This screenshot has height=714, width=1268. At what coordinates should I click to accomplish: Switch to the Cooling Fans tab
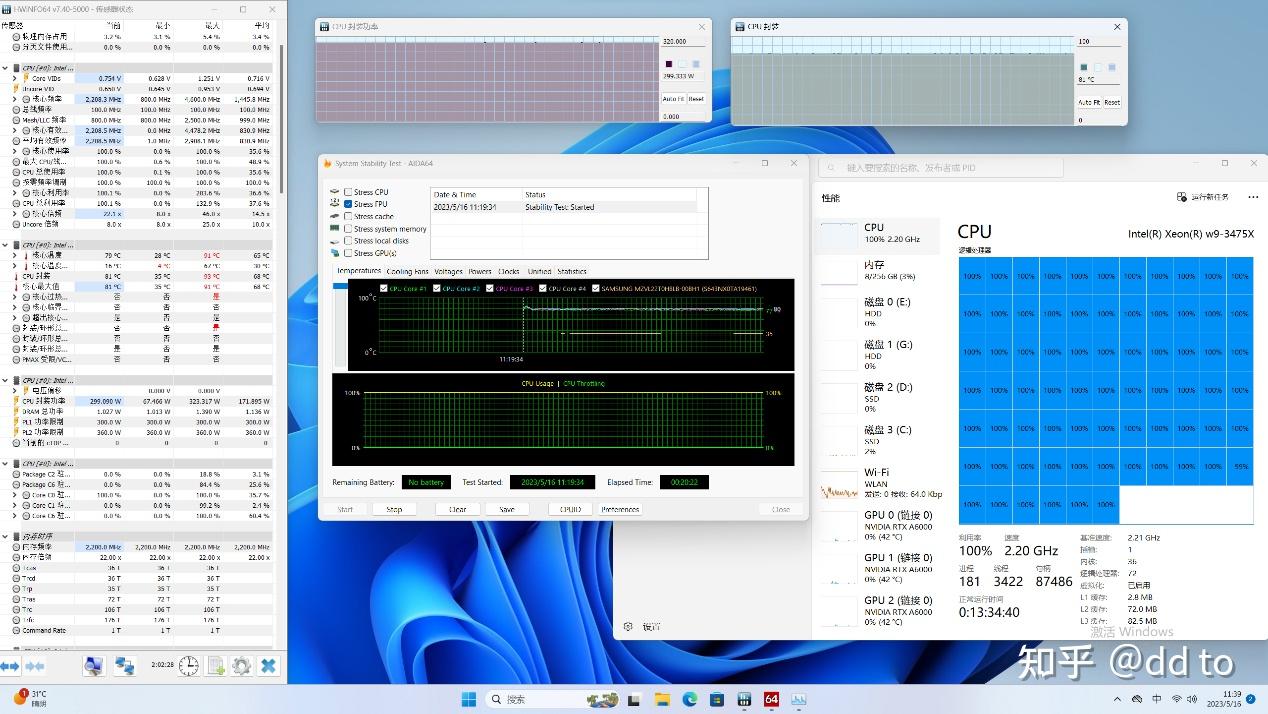[407, 272]
